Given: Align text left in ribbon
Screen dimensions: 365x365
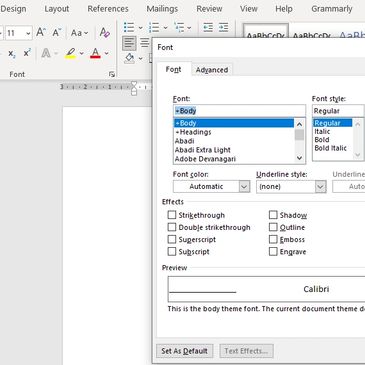Looking at the screenshot, I should (129, 43).
